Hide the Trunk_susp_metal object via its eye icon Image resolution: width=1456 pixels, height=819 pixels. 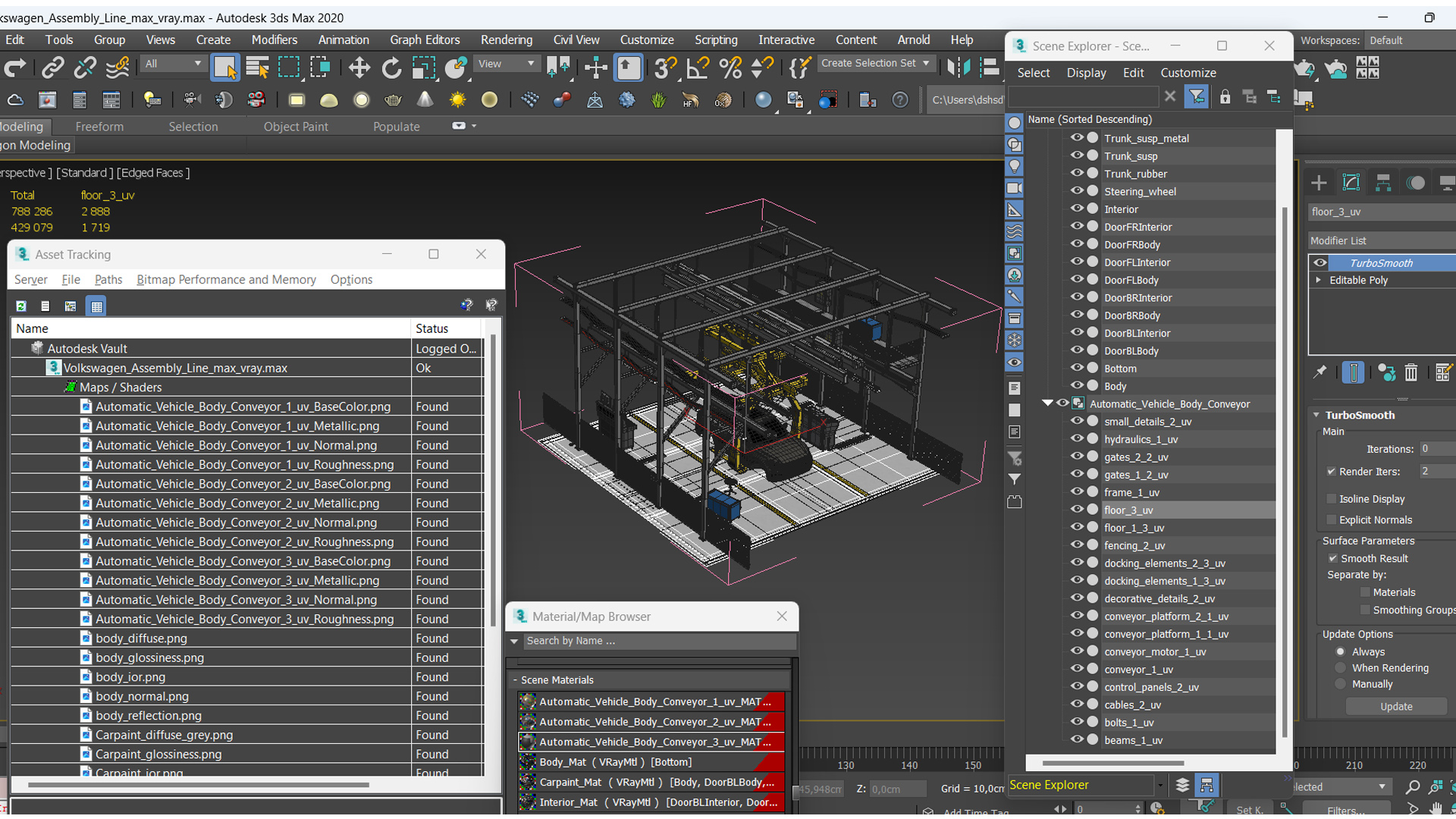[x=1076, y=138]
